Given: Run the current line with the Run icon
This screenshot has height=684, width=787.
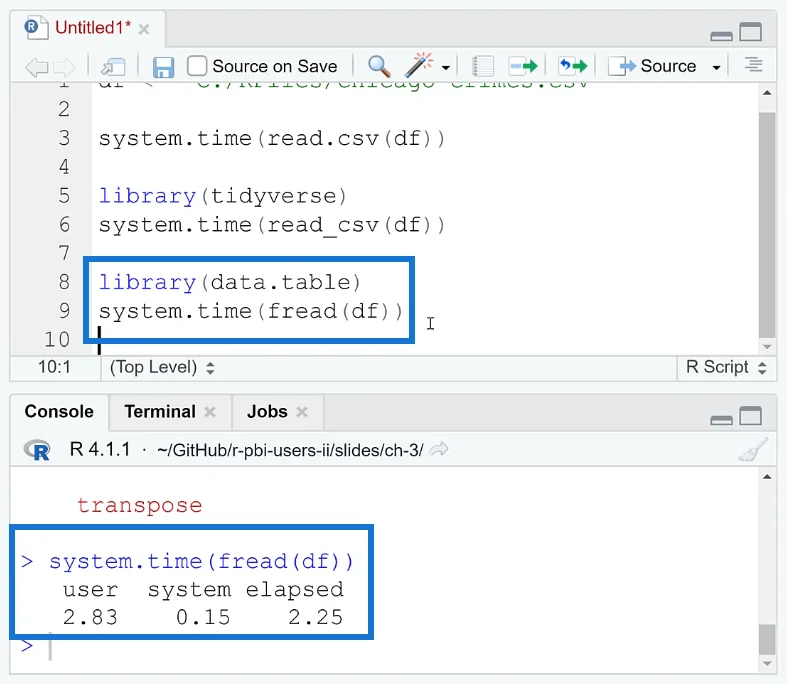Looking at the screenshot, I should [523, 66].
